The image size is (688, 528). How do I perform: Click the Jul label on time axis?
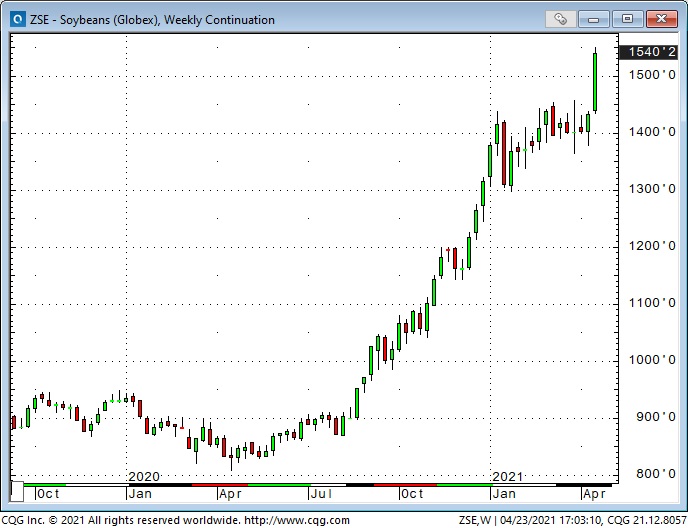pyautogui.click(x=322, y=494)
